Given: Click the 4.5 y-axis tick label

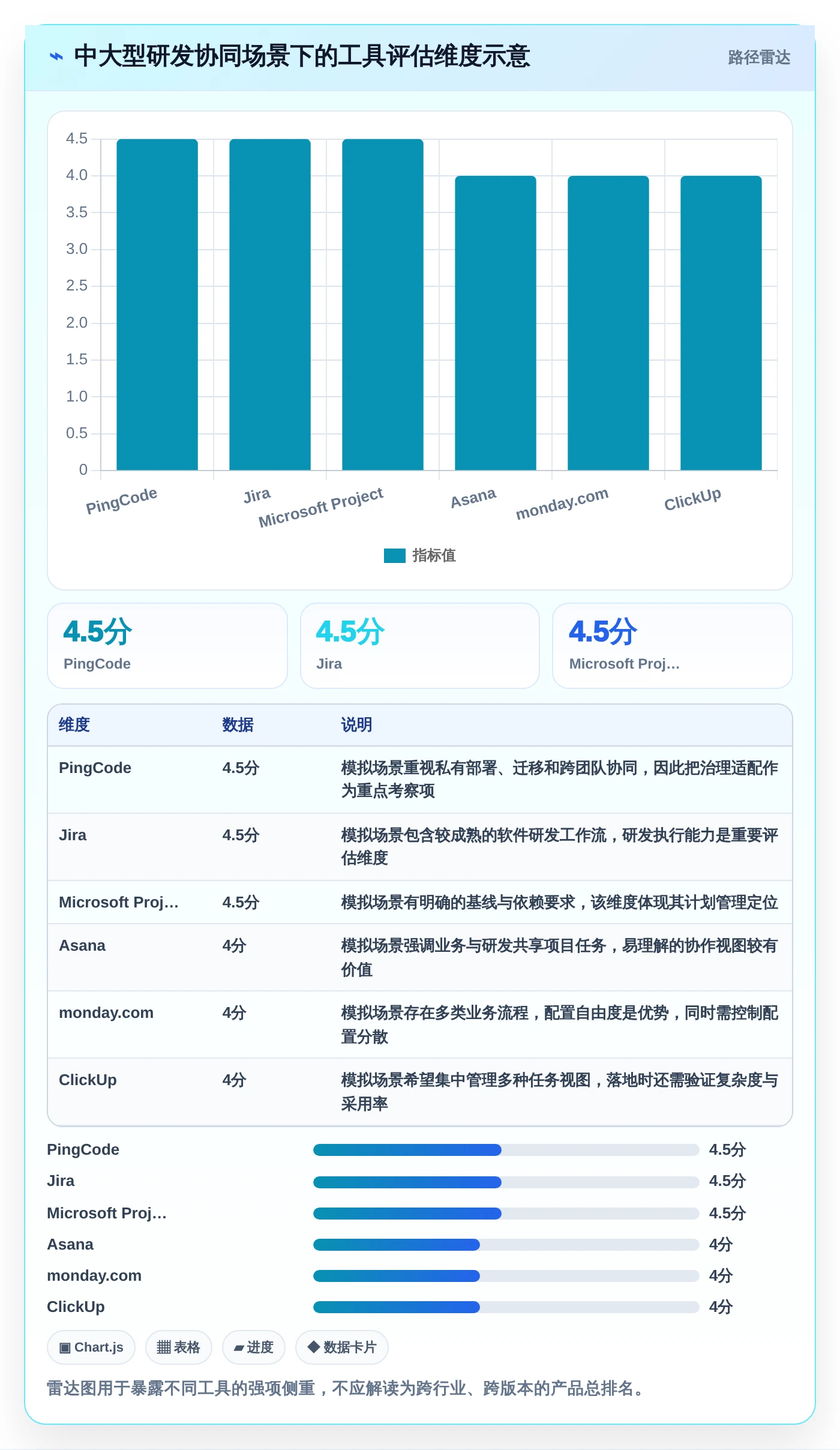Looking at the screenshot, I should pyautogui.click(x=77, y=139).
